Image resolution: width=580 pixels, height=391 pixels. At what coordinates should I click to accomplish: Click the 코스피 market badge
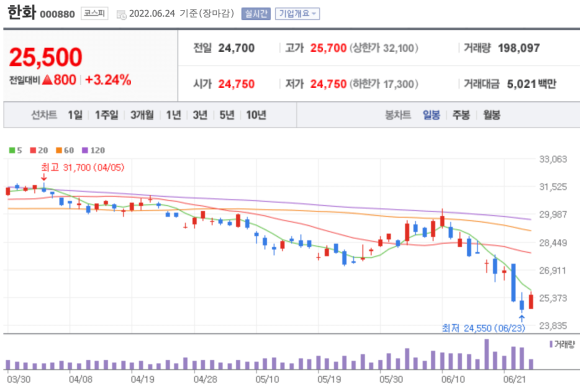tap(94, 14)
